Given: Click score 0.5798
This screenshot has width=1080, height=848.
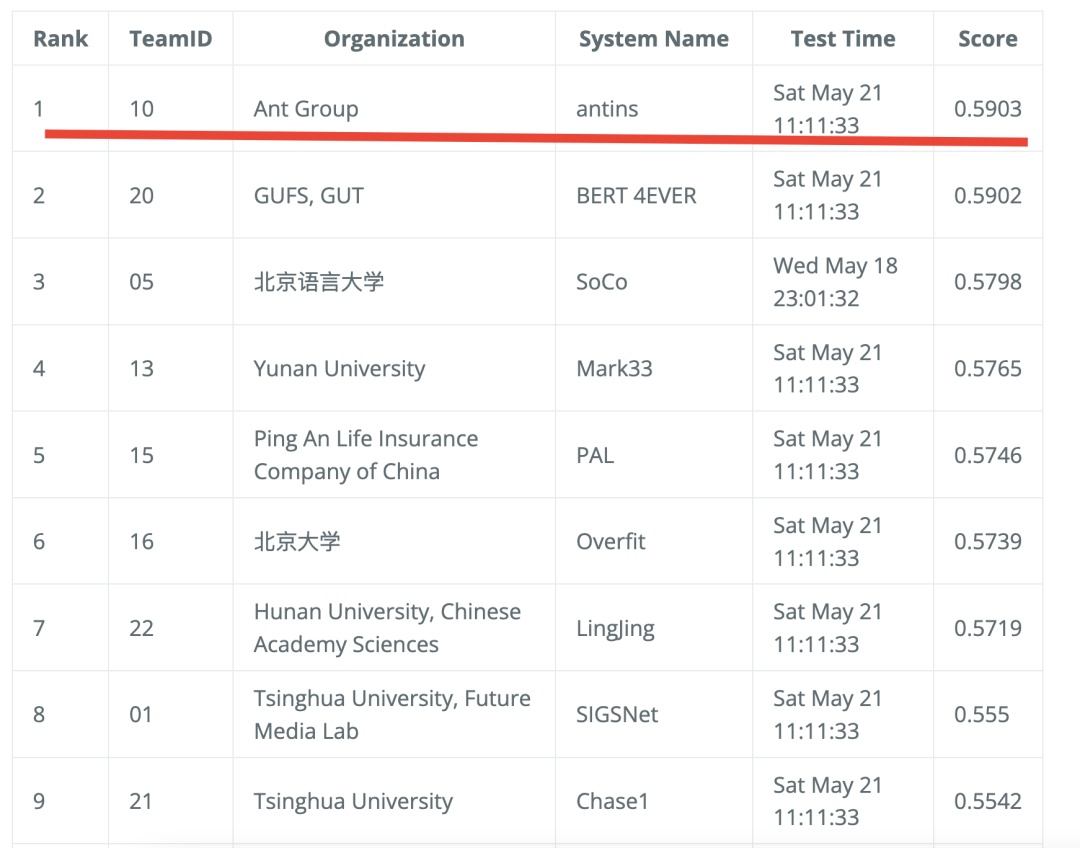Looking at the screenshot, I should [988, 282].
